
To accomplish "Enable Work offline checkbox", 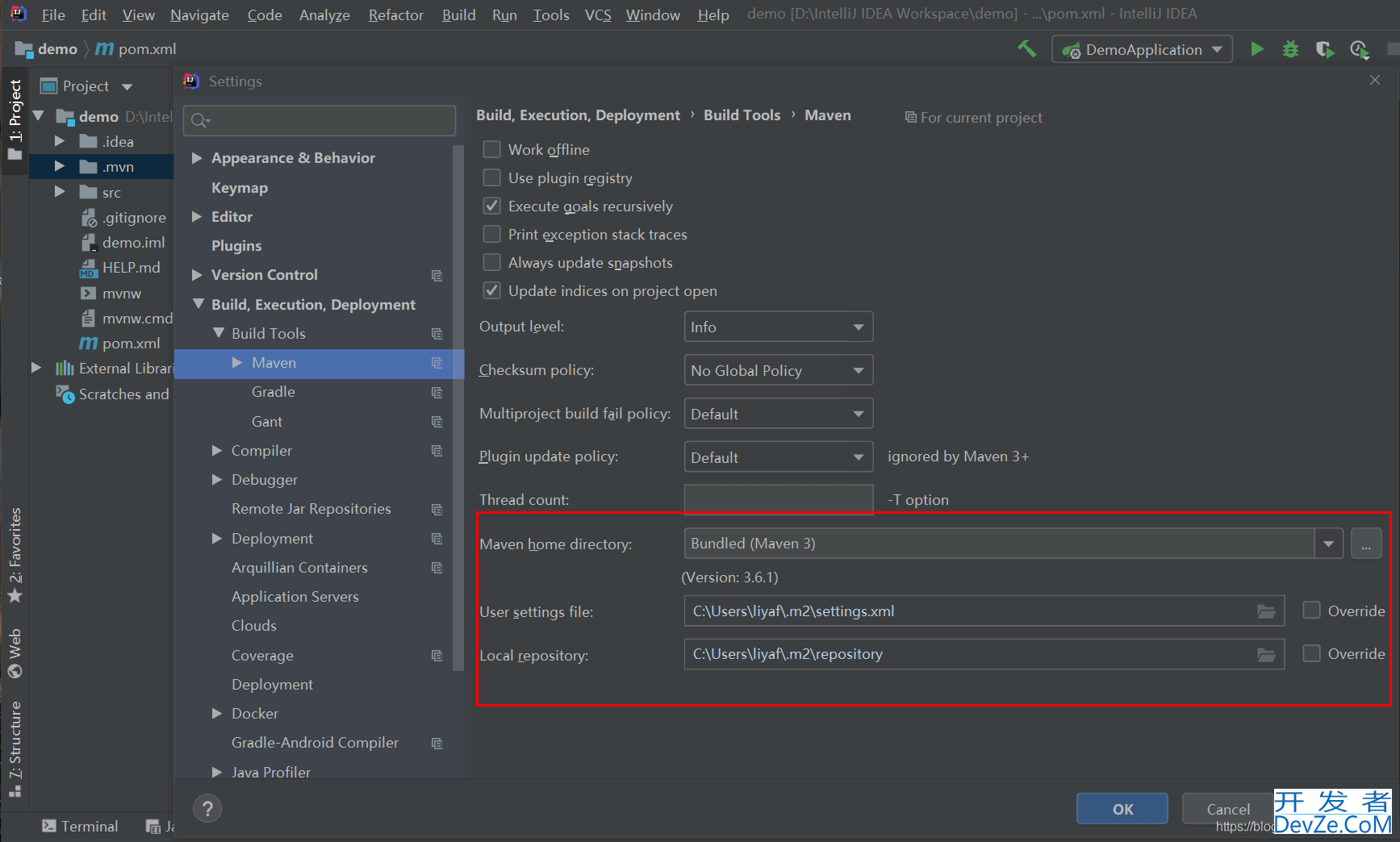I will pos(491,149).
